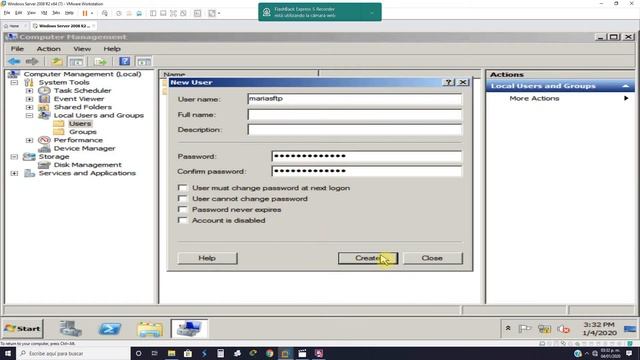Click the Confirm password field
The height and width of the screenshot is (360, 640).
(367, 171)
